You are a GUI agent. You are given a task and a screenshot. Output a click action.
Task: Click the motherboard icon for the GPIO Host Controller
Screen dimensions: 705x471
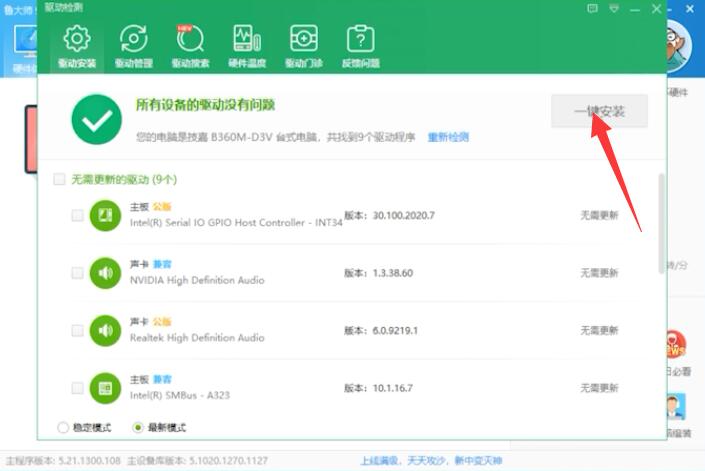point(106,215)
